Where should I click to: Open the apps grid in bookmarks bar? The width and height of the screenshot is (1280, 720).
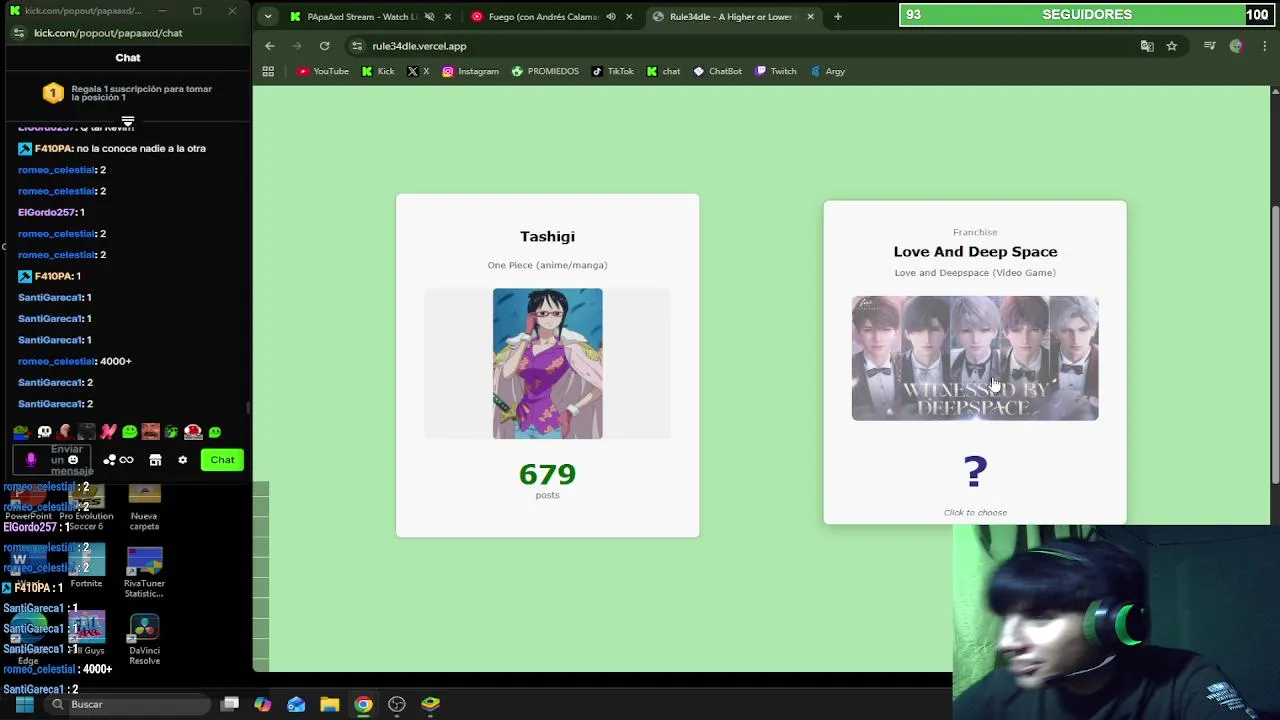pyautogui.click(x=268, y=71)
